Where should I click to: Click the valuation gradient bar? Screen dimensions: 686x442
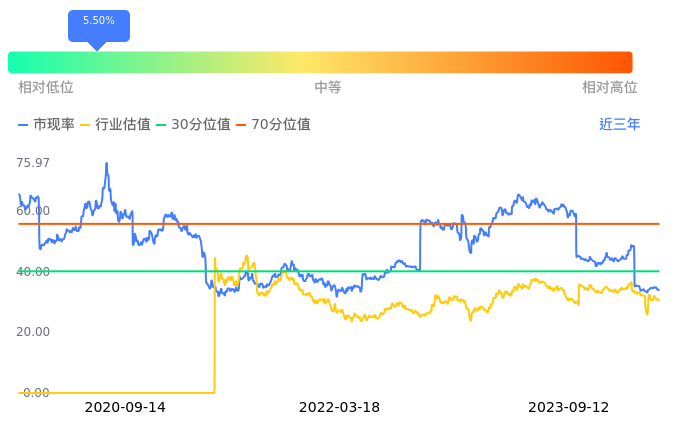320,62
